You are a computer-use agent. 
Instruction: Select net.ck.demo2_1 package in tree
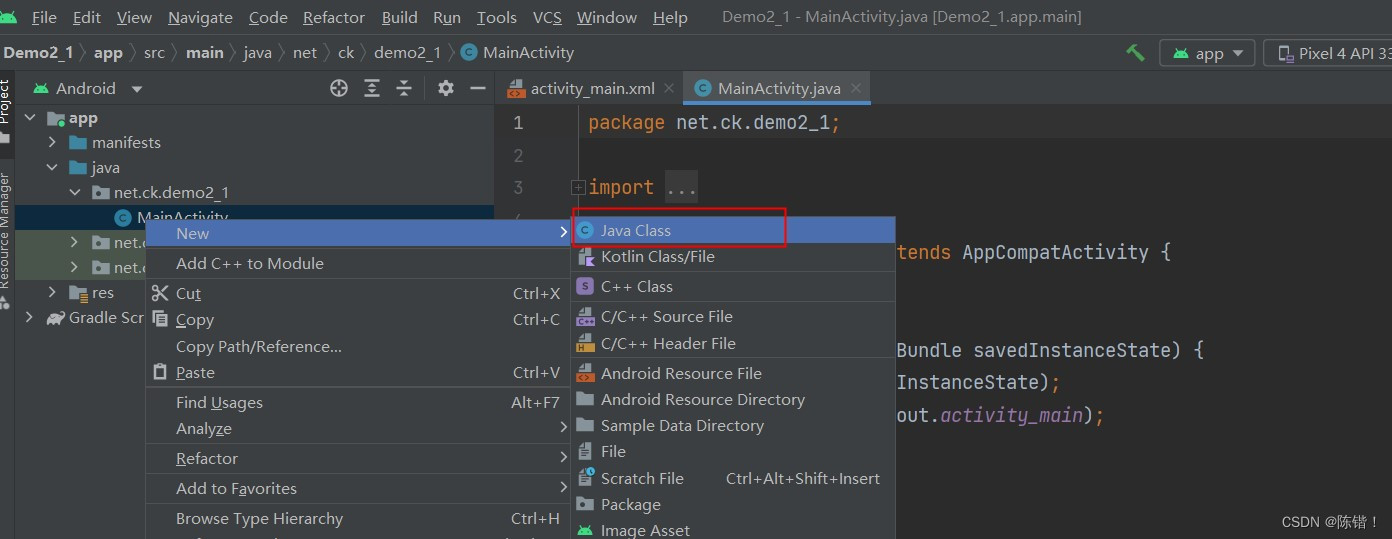(x=171, y=193)
